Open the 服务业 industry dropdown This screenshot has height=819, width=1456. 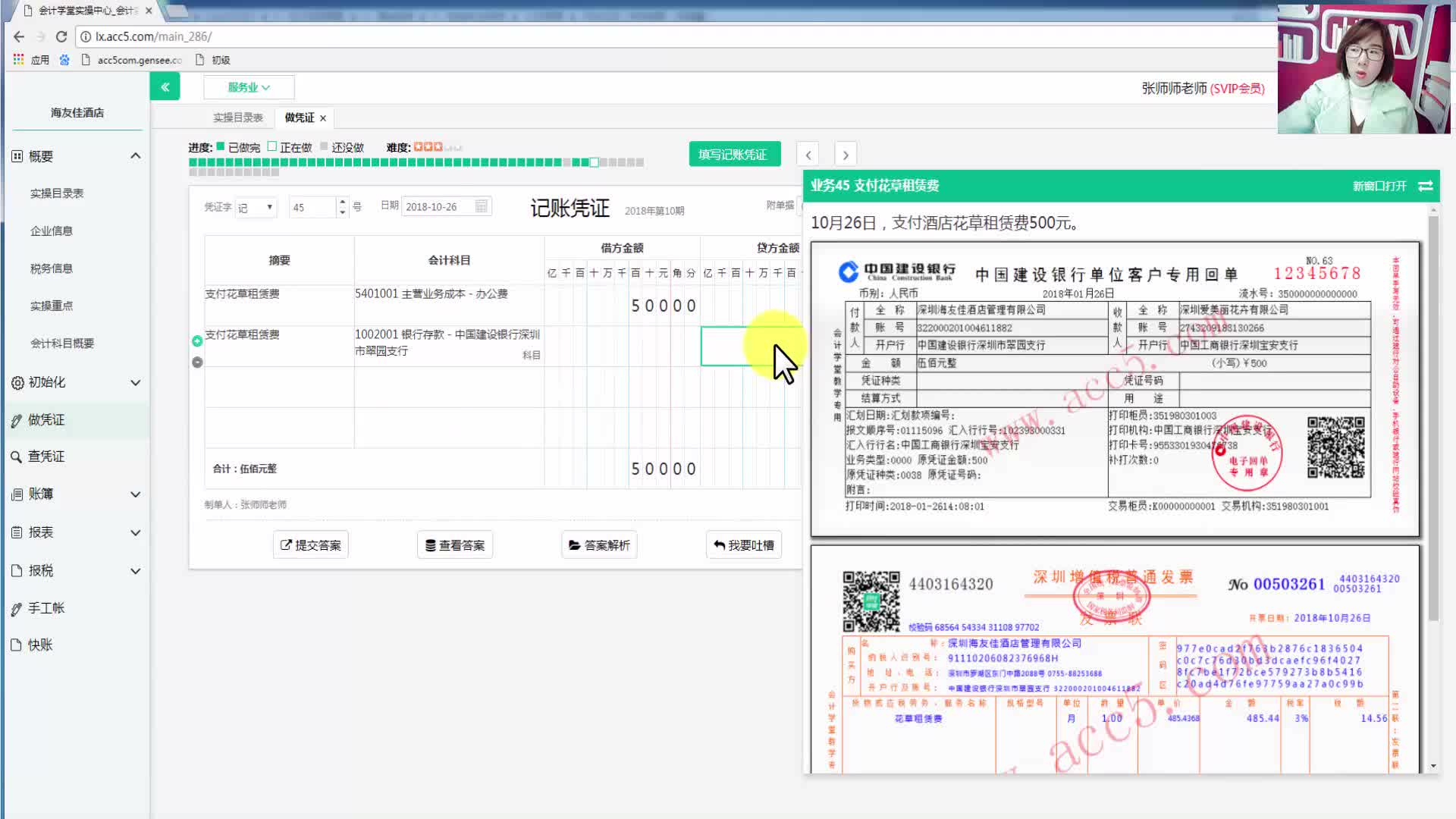(x=249, y=87)
